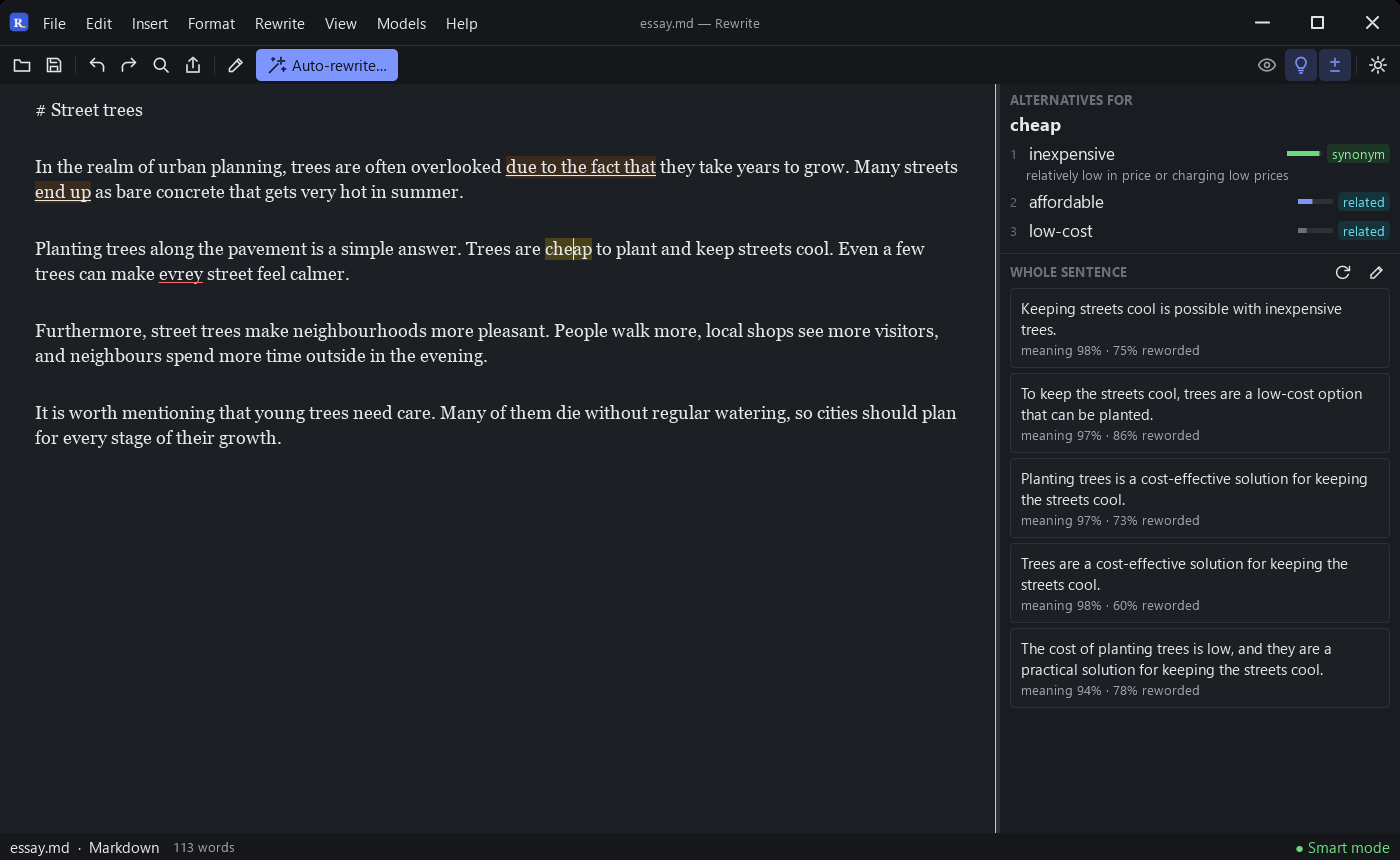Open search with the magnifier icon
The image size is (1400, 860).
161,66
